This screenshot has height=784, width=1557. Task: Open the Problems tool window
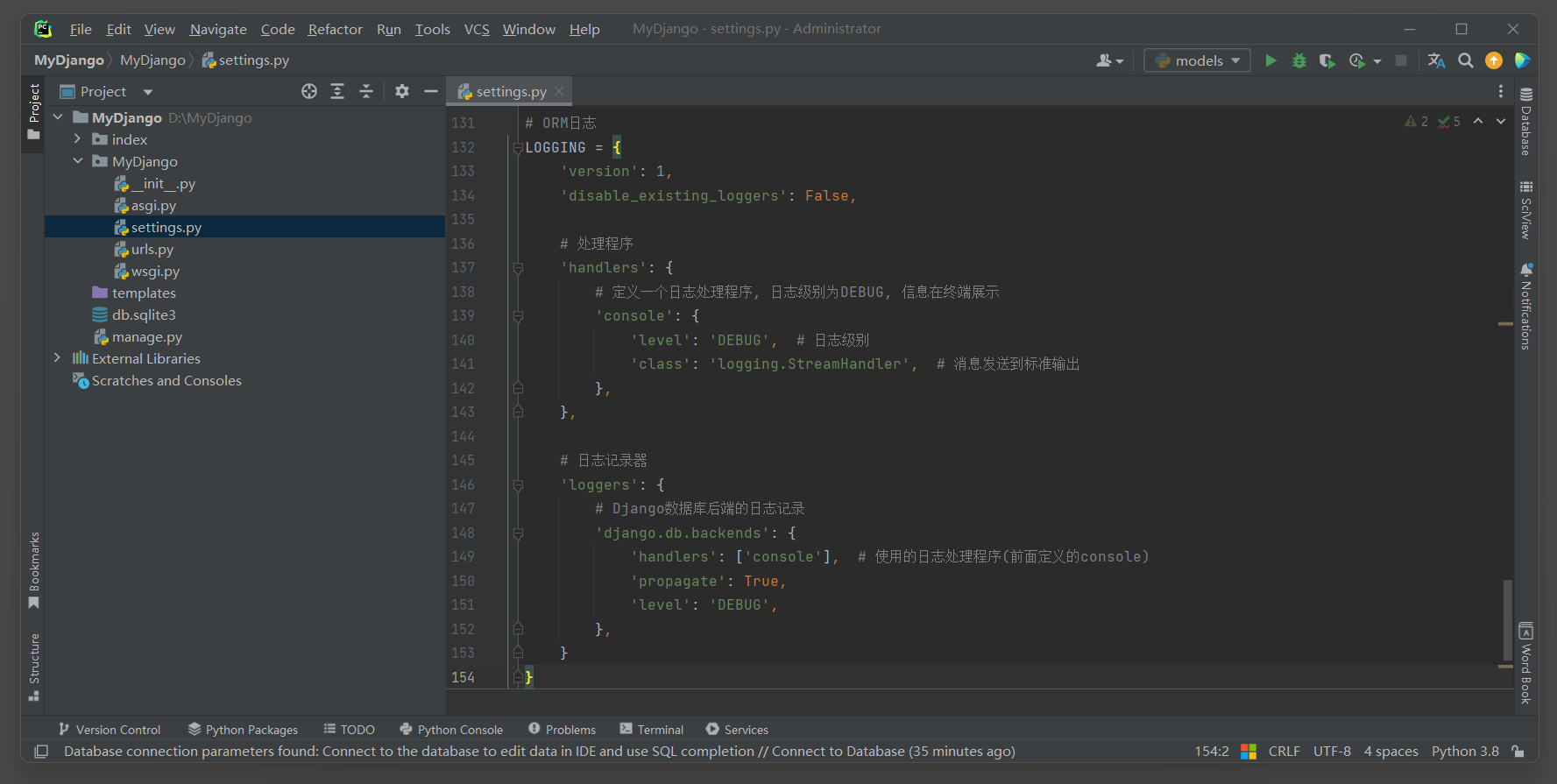pyautogui.click(x=562, y=730)
